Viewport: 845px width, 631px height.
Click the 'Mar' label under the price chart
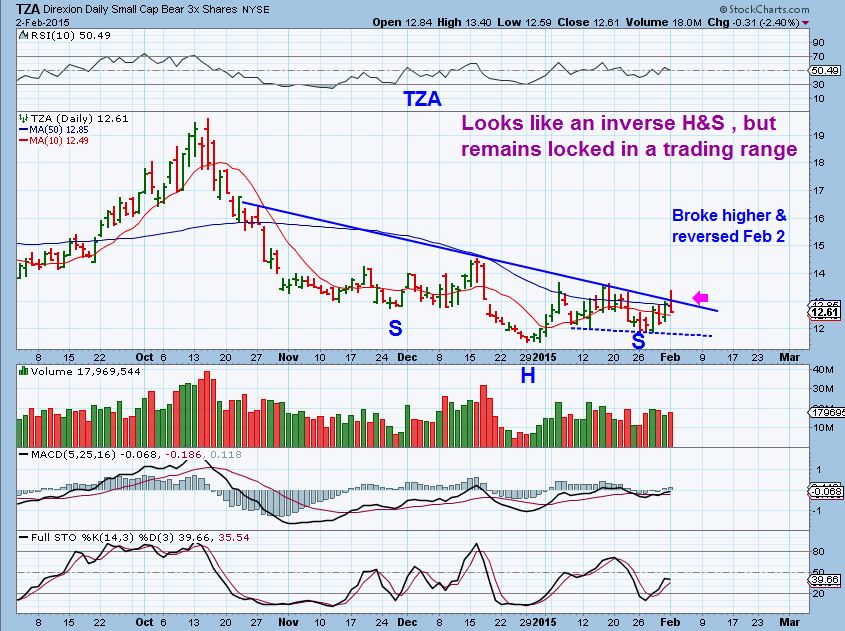tap(789, 357)
